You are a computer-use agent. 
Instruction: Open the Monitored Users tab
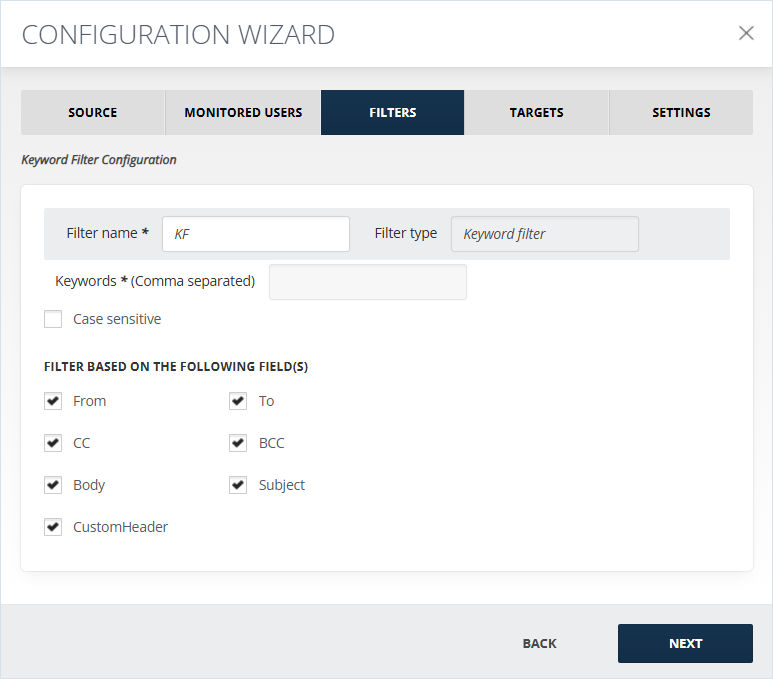click(x=243, y=112)
